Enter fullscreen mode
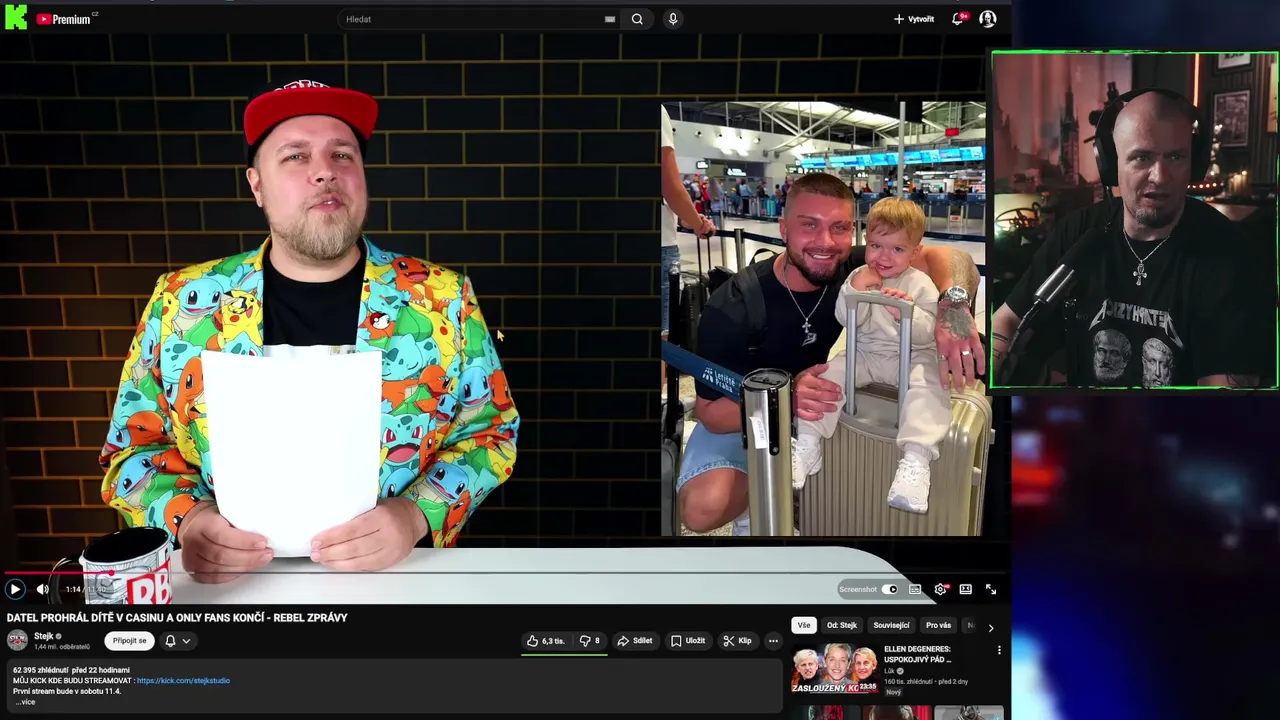 (991, 589)
